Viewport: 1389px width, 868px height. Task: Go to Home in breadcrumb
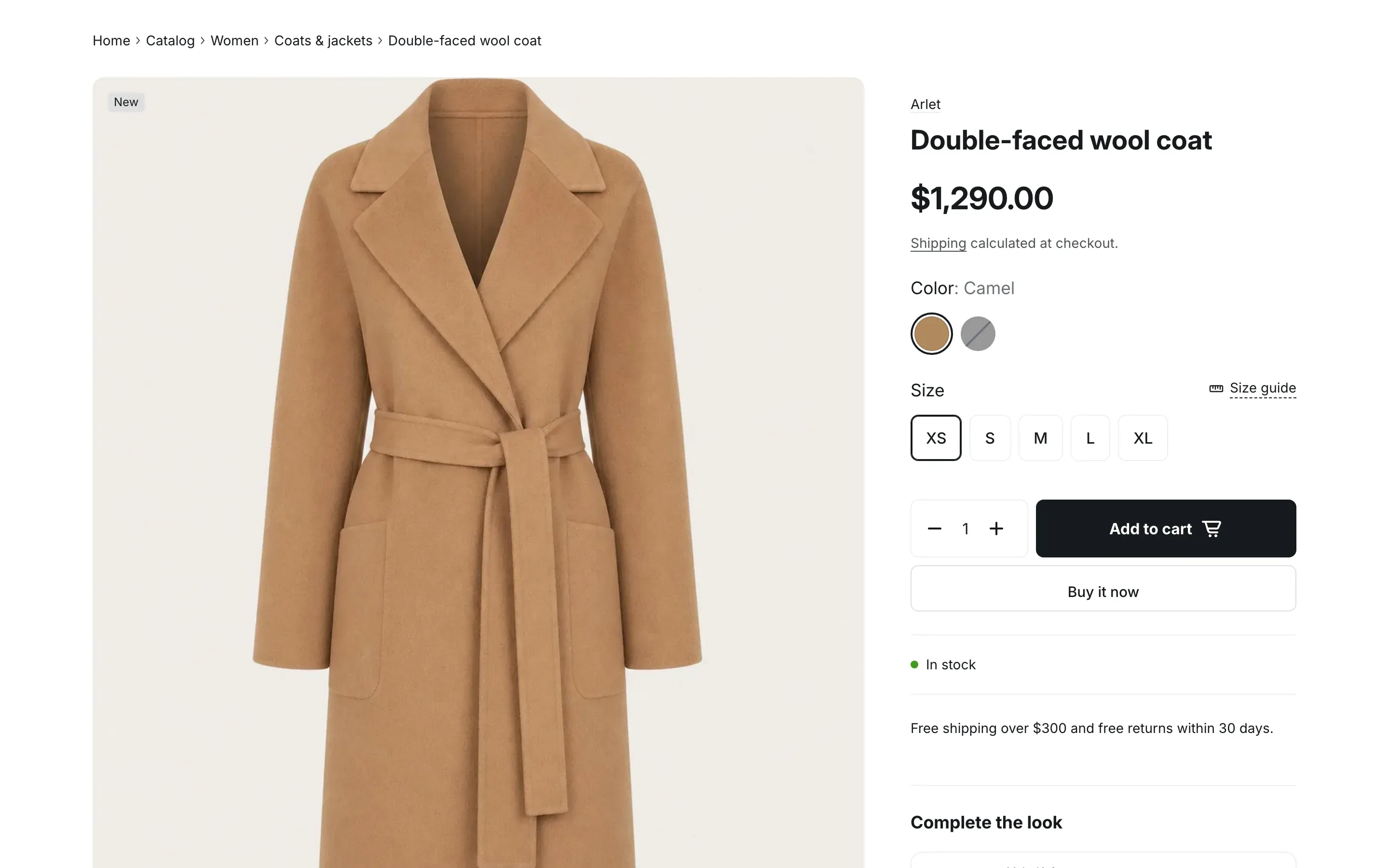[x=111, y=41]
